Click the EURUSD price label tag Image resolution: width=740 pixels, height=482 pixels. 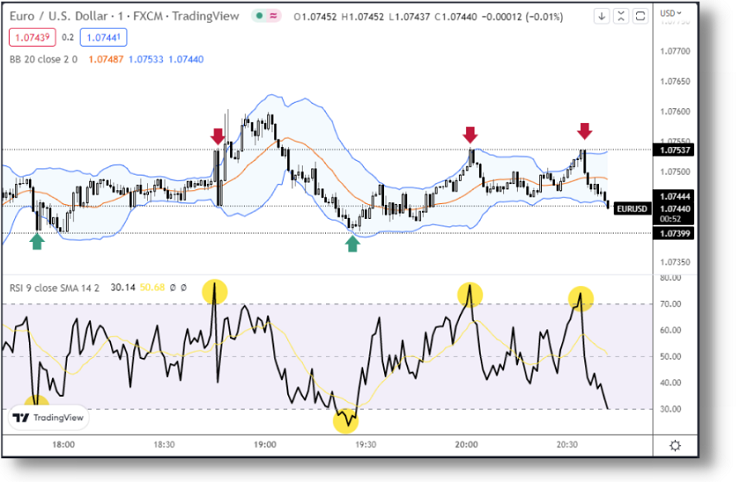[632, 209]
